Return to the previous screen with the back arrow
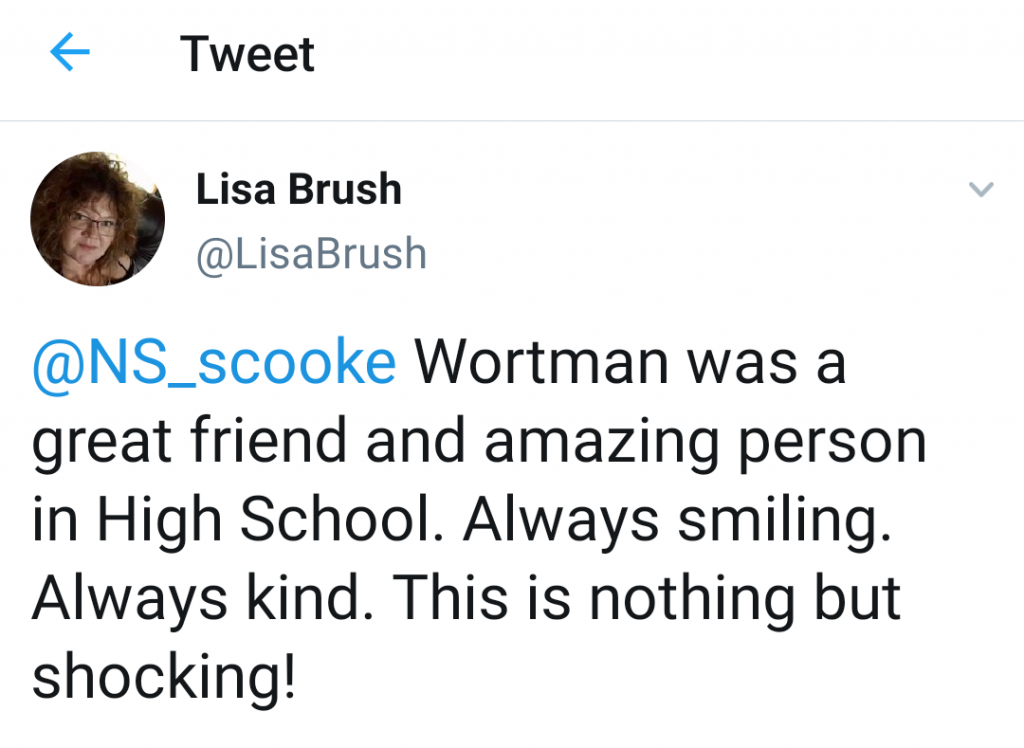1024x748 pixels. pyautogui.click(x=70, y=52)
